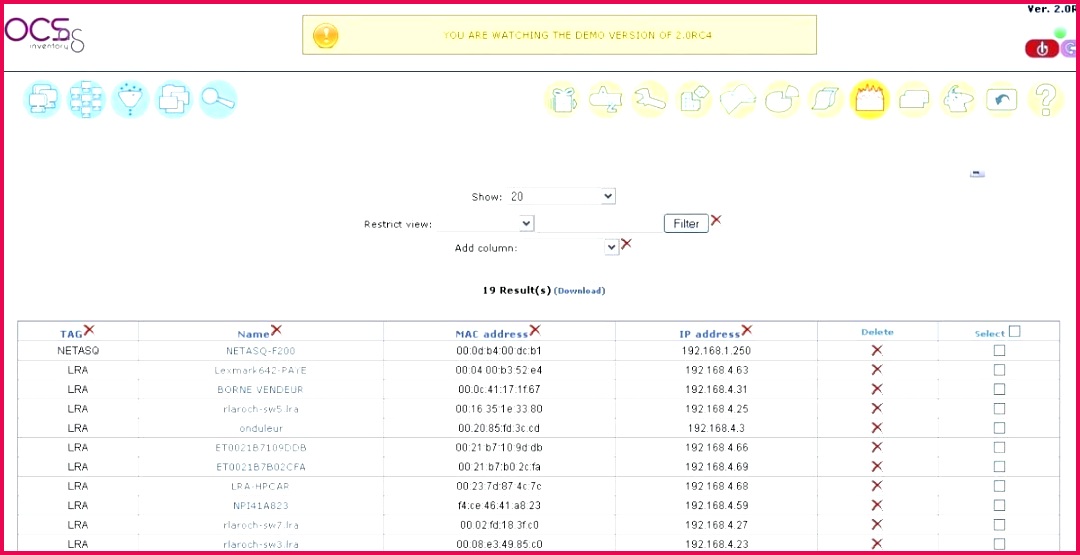Click IP address 192.168.4.59 cell
The height and width of the screenshot is (555, 1080).
716,505
